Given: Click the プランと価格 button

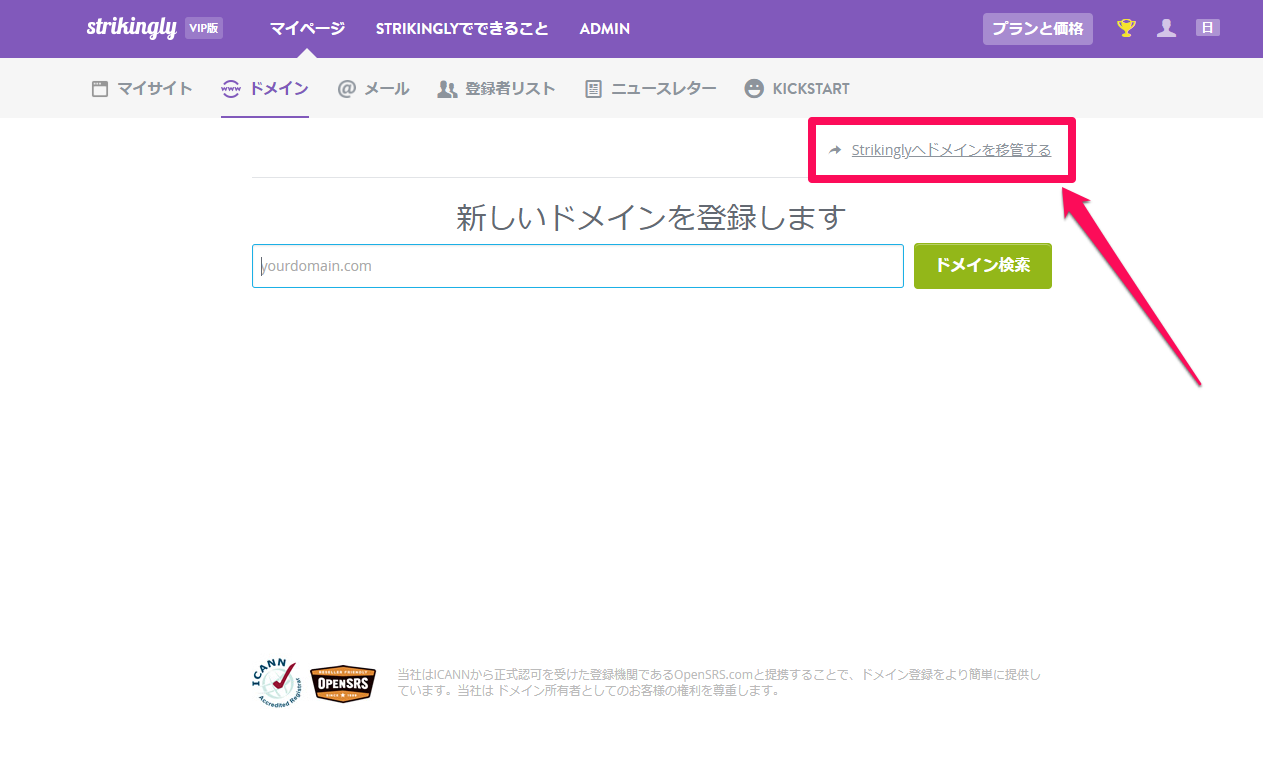Looking at the screenshot, I should coord(1038,28).
